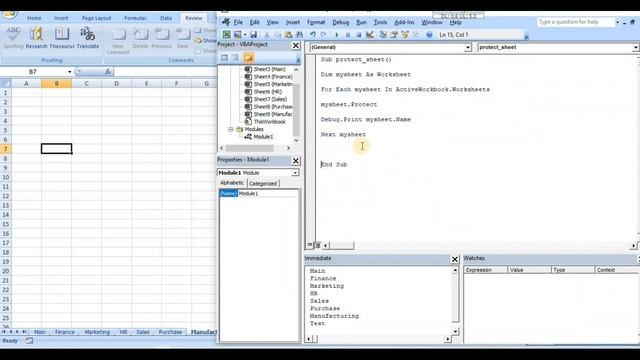Viewport: 640px width, 360px height.
Task: Open Find using the binoculars icon
Action: pyautogui.click(x=299, y=35)
